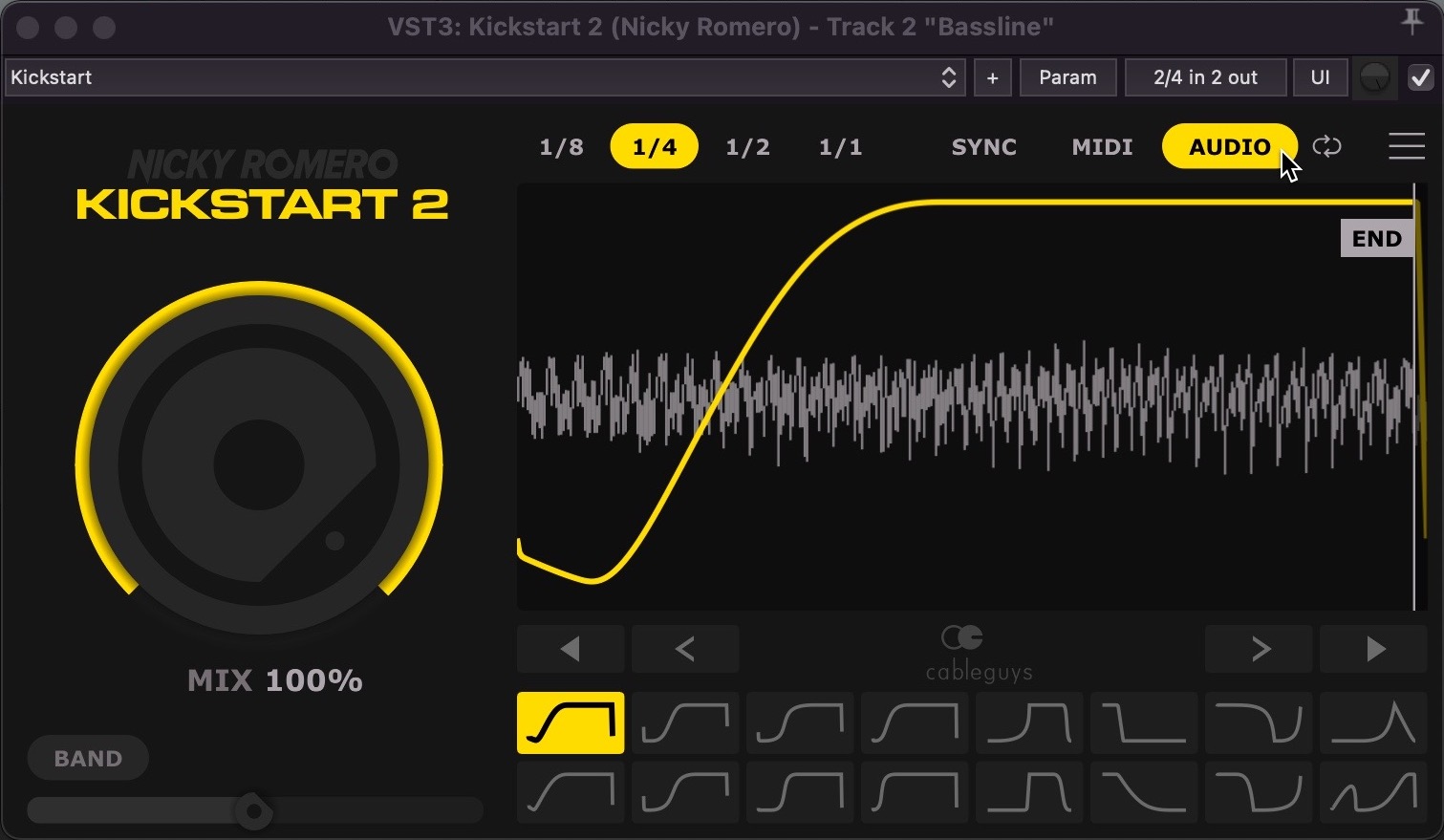1444x840 pixels.
Task: Choose the seventh curve shape in the bottom preset row
Action: 1259,792
